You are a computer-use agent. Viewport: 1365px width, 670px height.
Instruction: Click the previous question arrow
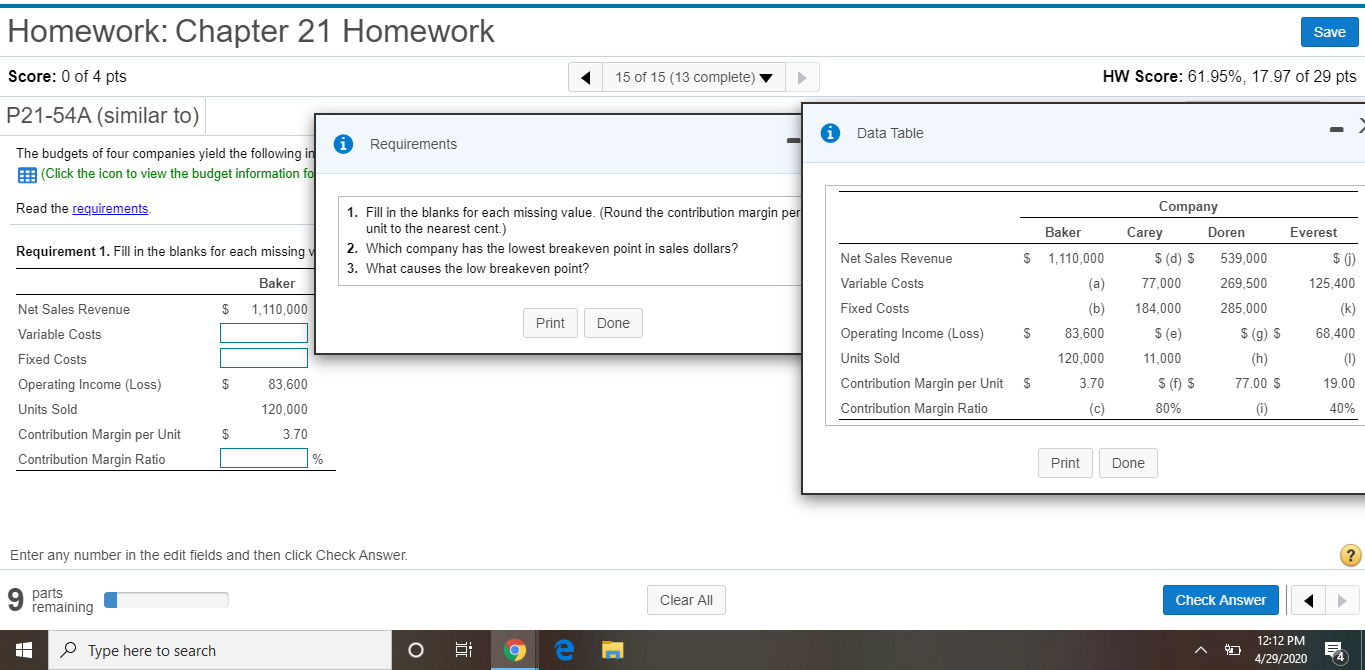585,76
